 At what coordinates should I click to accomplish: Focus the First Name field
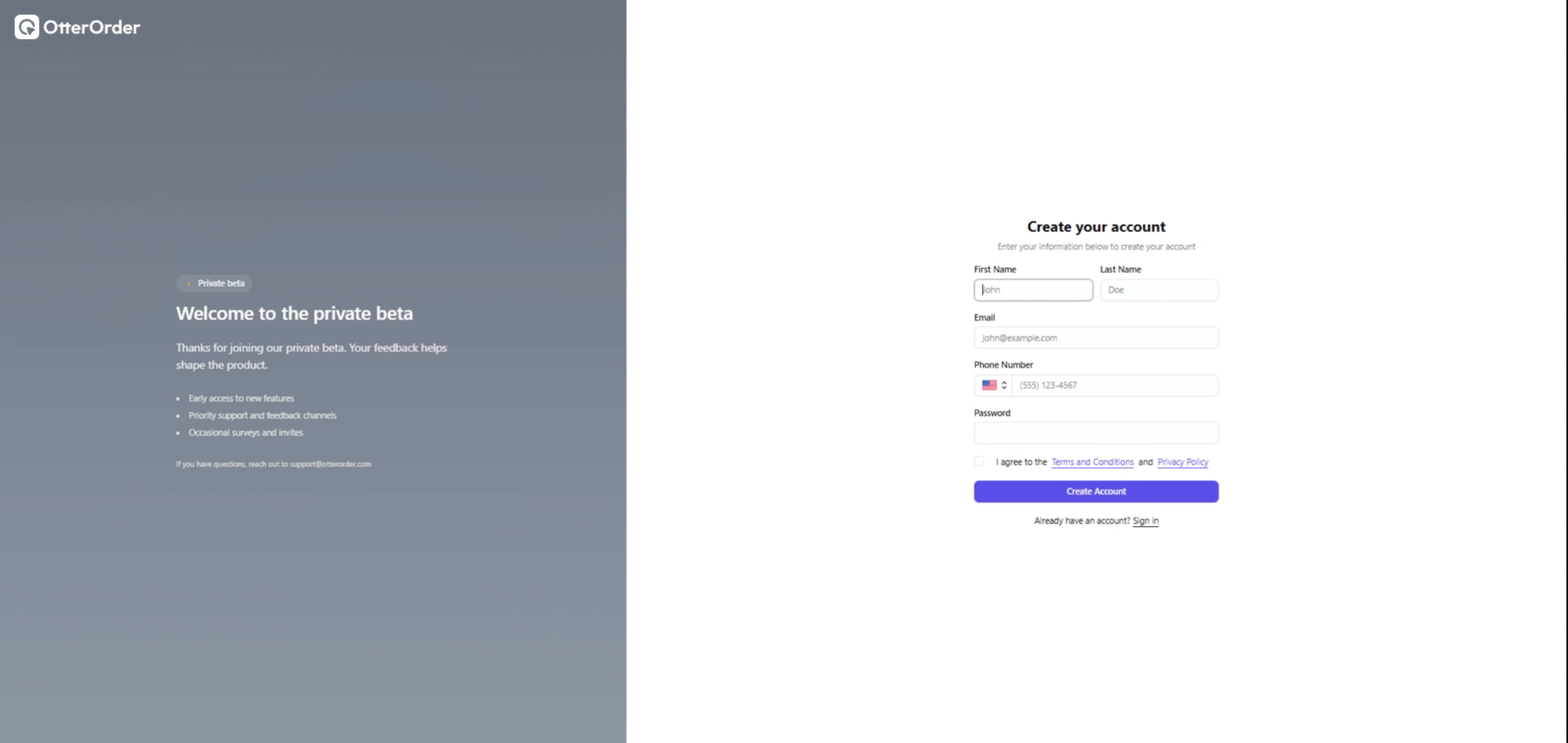click(x=1033, y=290)
